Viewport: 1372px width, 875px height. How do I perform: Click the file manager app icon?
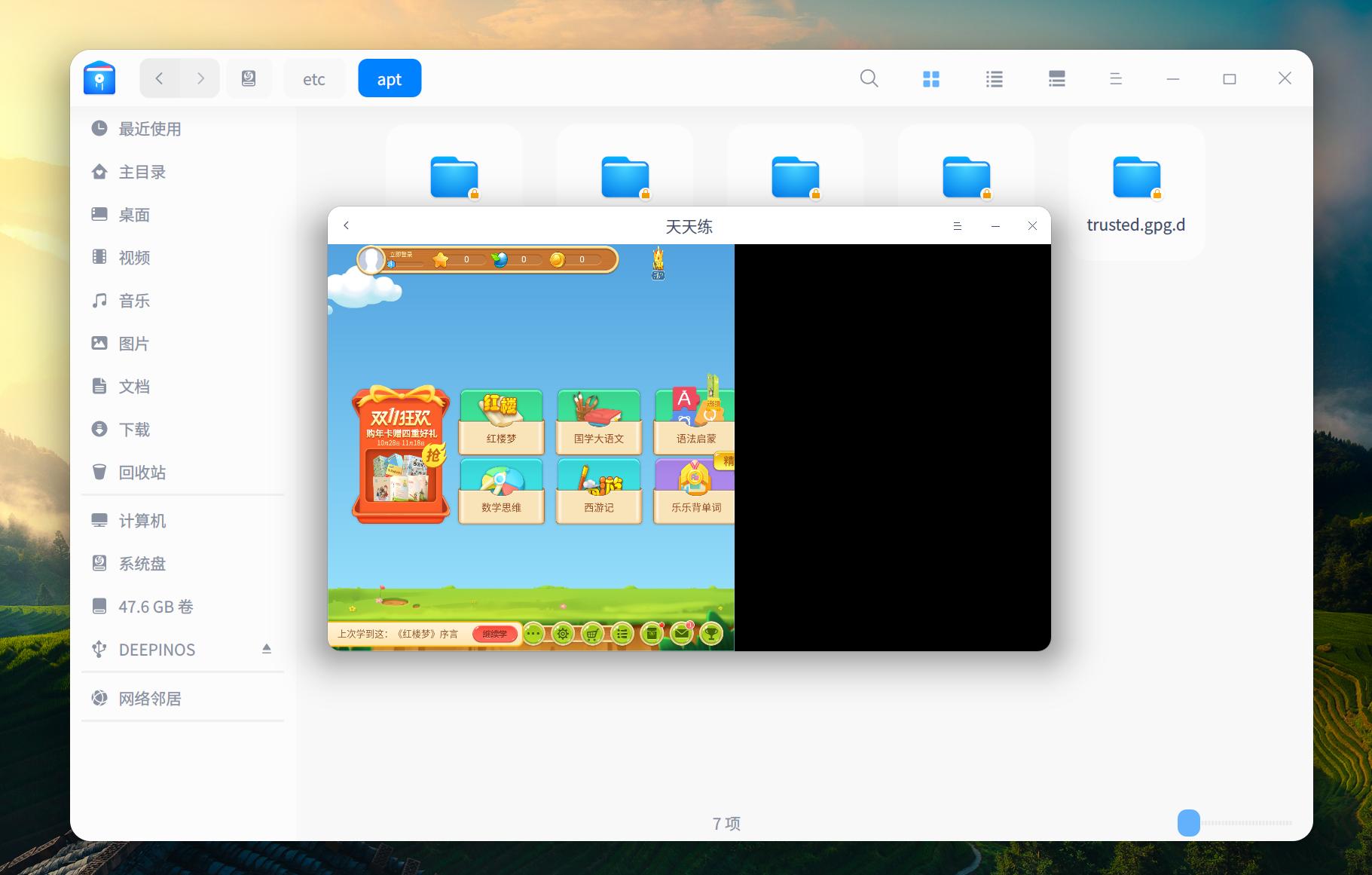tap(99, 78)
